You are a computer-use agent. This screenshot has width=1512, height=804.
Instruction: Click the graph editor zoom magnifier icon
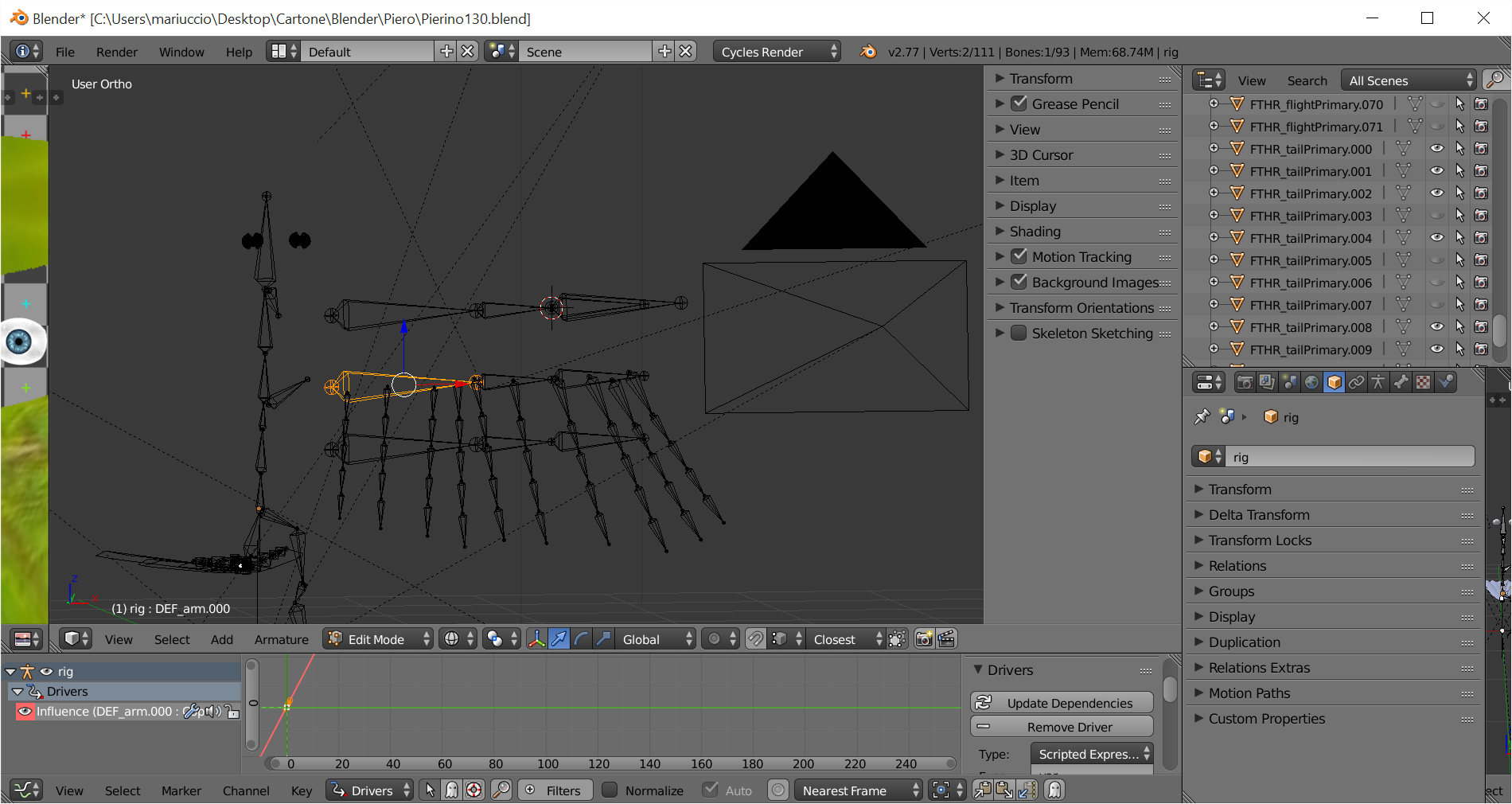click(x=501, y=790)
